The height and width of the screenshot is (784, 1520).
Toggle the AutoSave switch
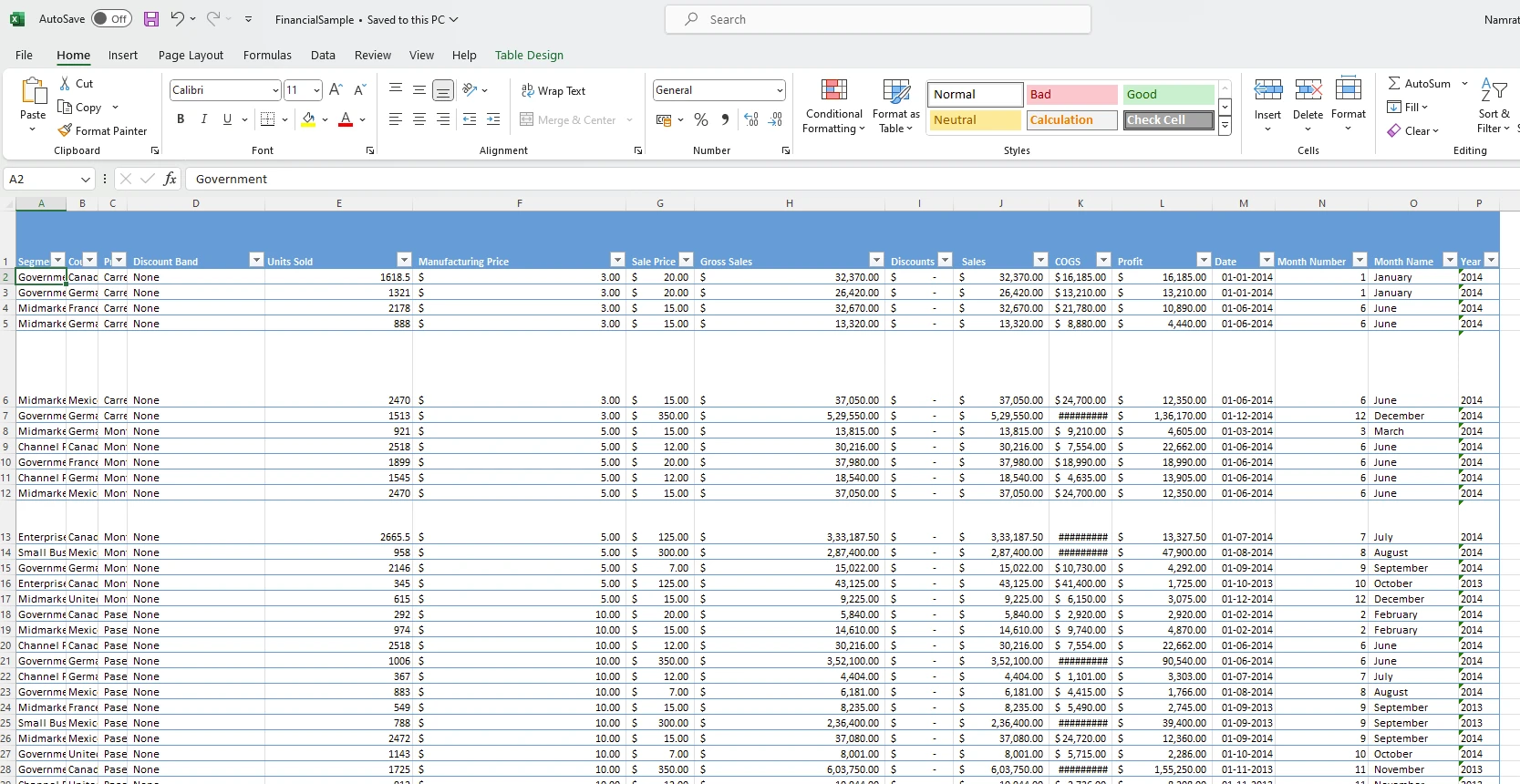(x=111, y=19)
